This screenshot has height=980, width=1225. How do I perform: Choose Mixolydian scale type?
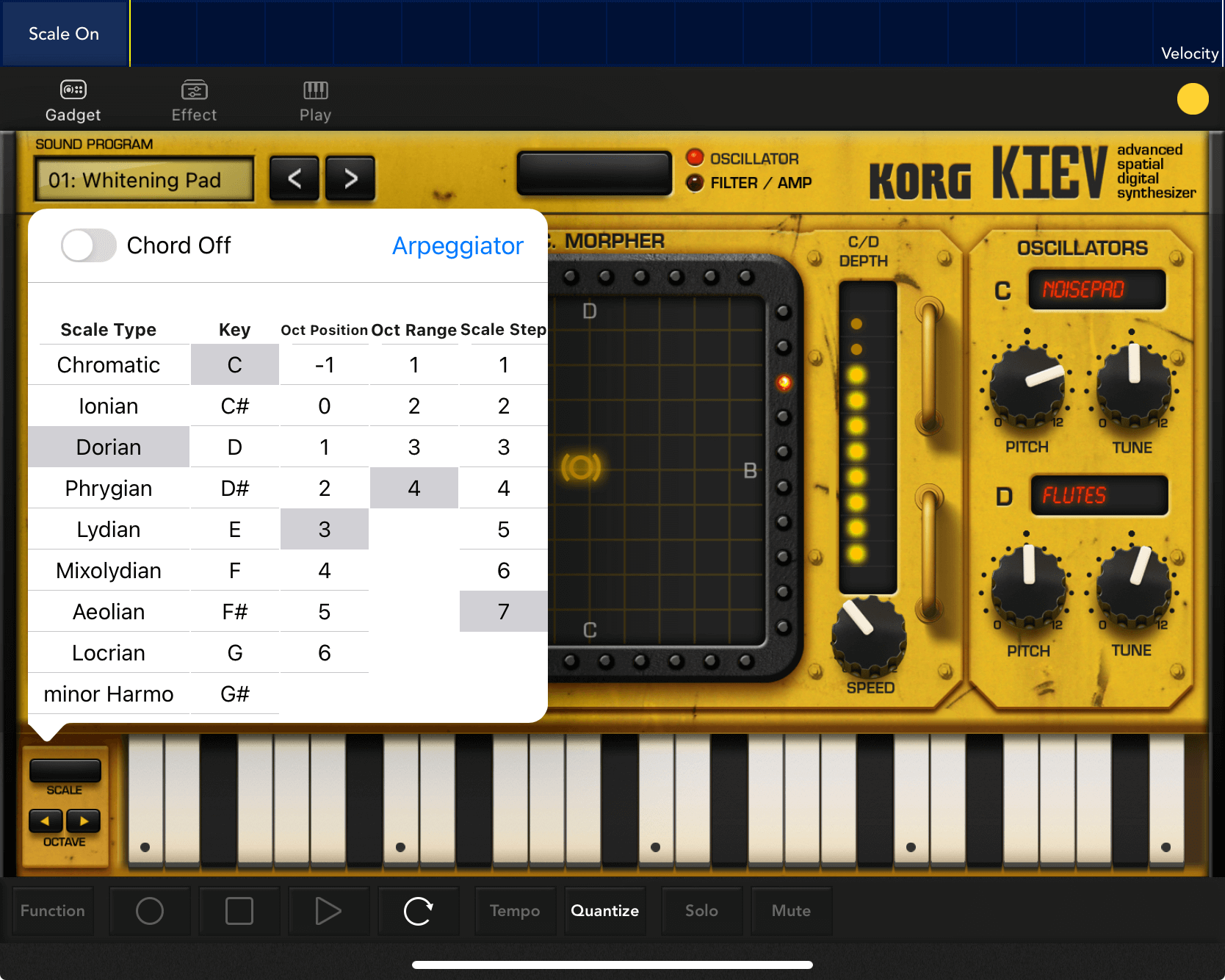tap(109, 571)
